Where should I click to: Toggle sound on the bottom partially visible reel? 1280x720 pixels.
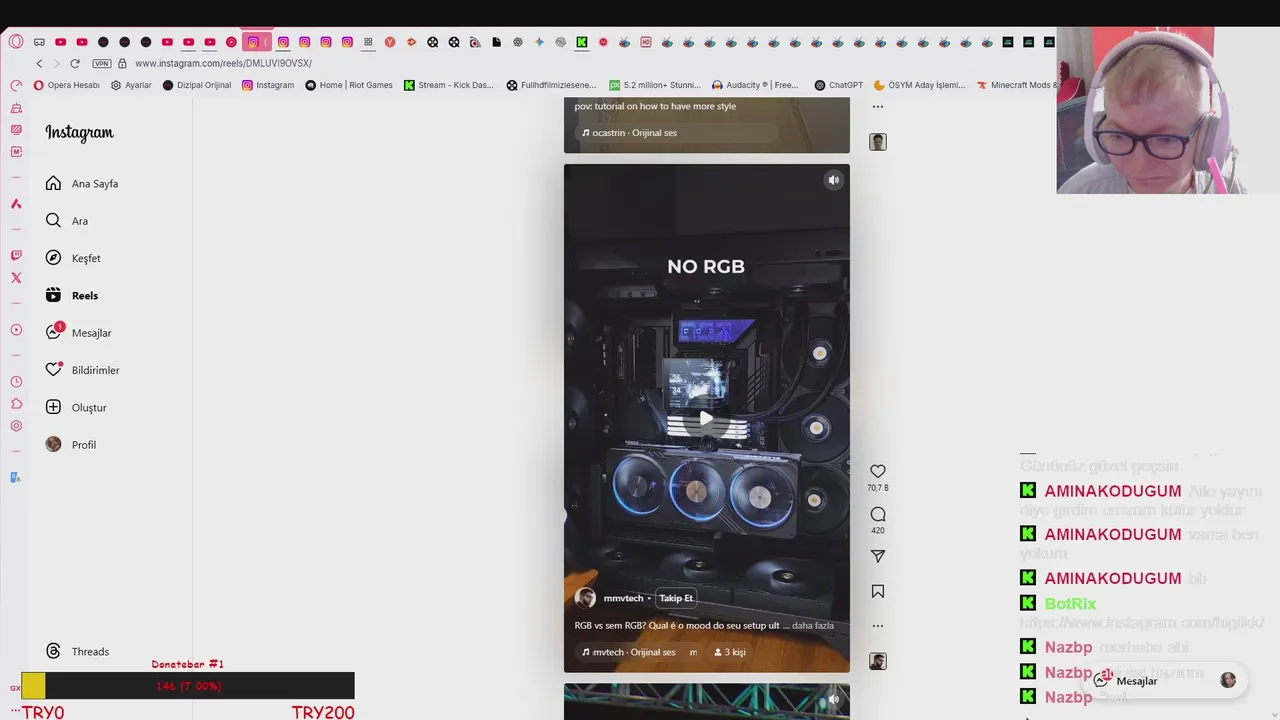pyautogui.click(x=834, y=700)
